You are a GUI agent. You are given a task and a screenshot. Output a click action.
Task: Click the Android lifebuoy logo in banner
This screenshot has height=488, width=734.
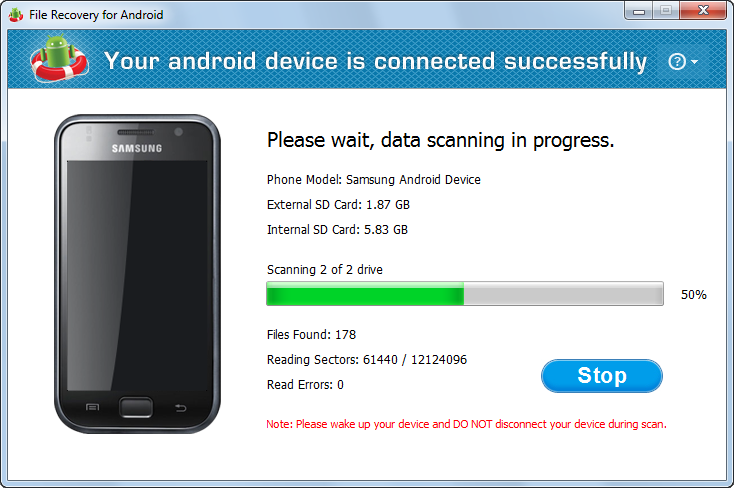[59, 58]
